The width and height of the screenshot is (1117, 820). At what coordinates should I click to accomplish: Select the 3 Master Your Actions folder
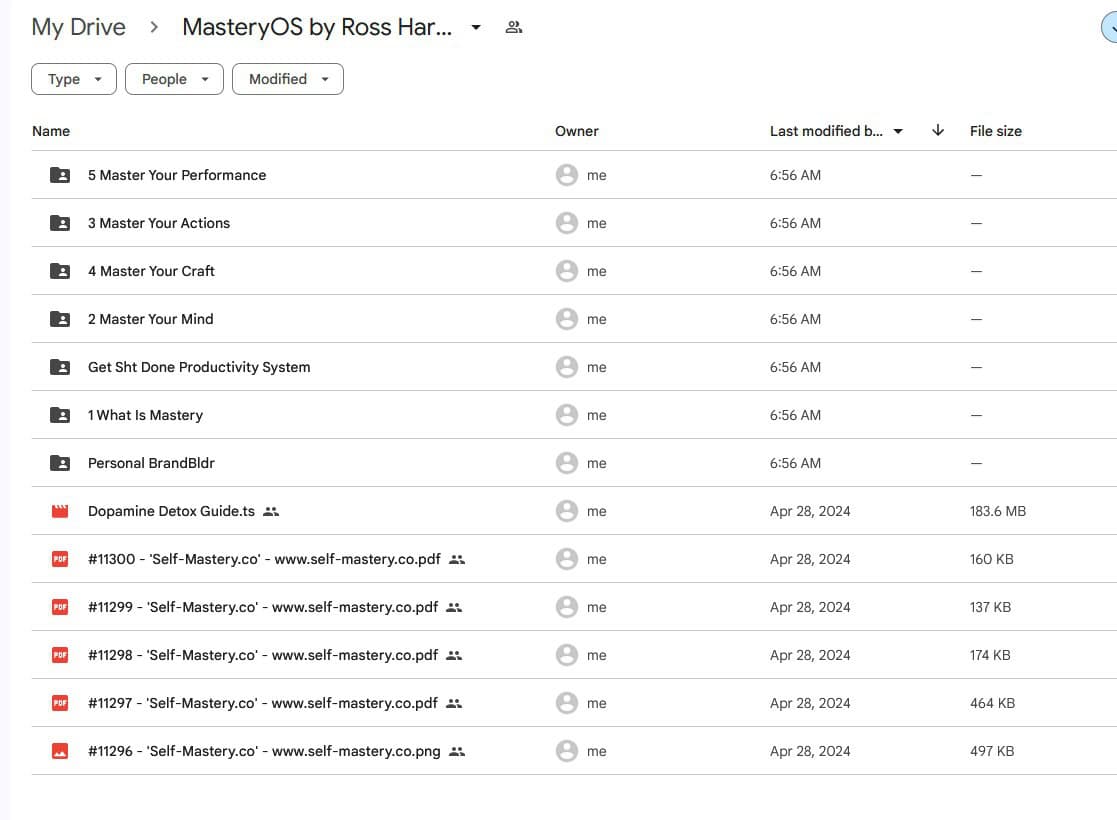click(159, 223)
